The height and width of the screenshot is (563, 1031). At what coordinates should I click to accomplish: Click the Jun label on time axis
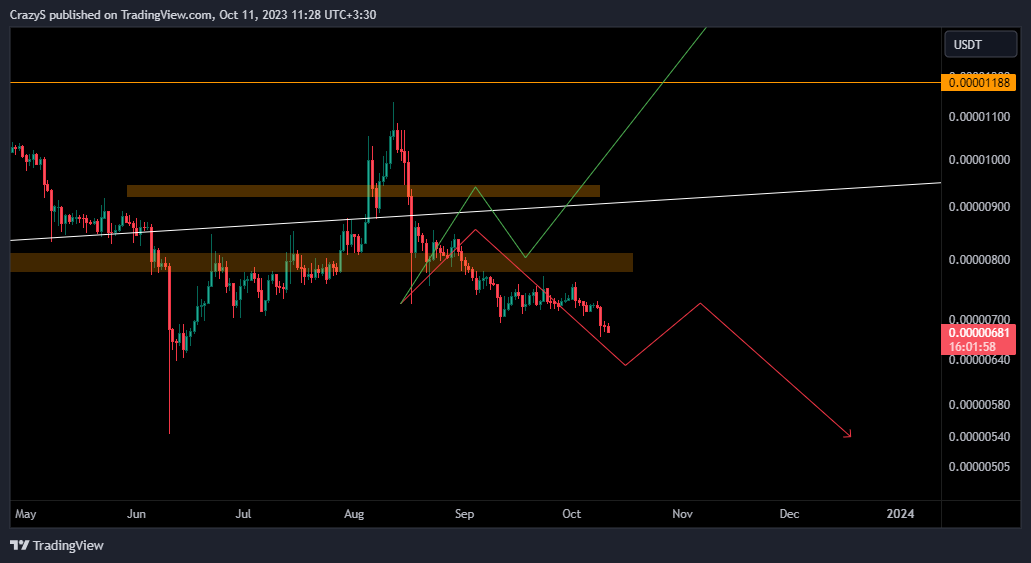(x=136, y=514)
